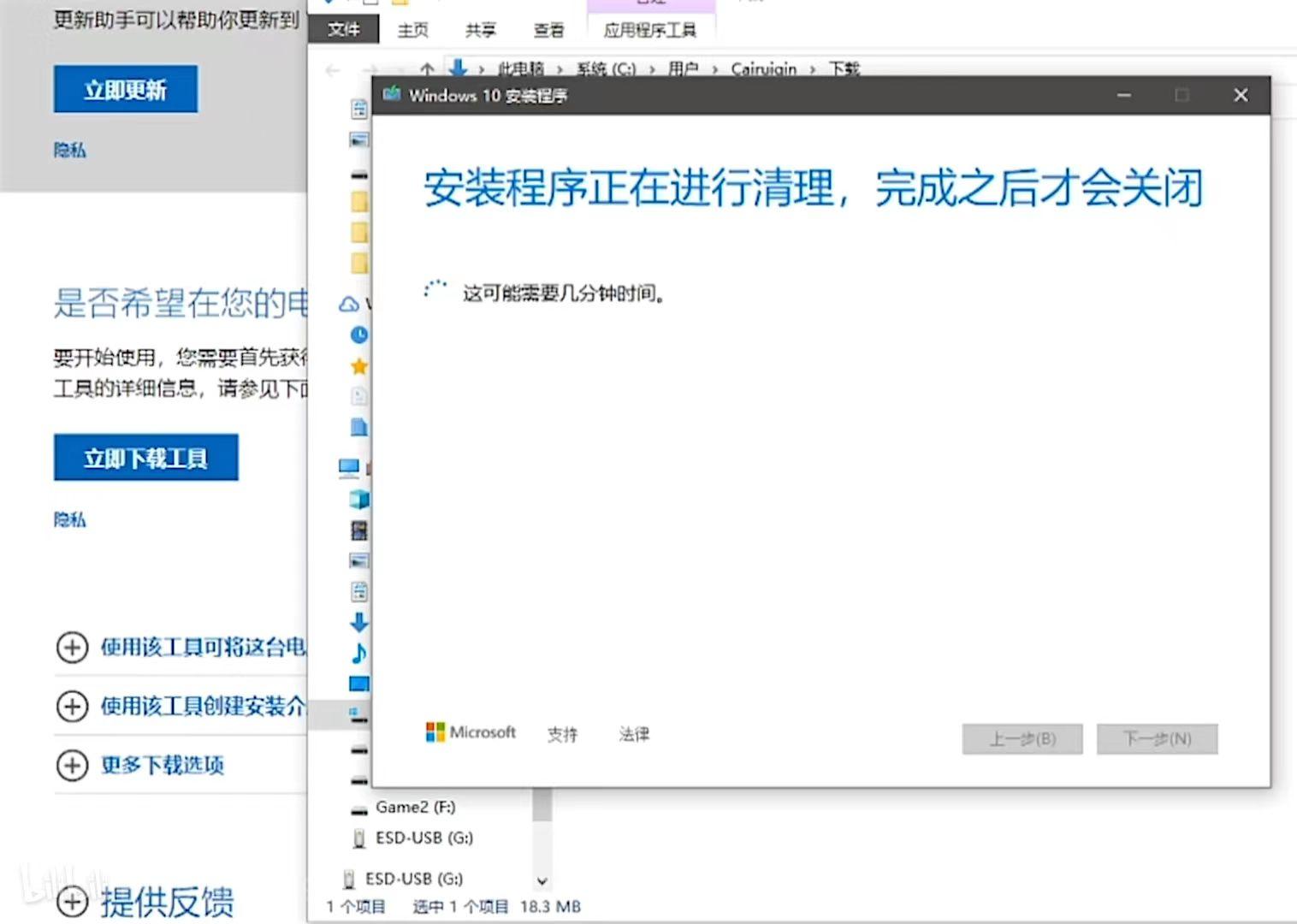Click the 上一步(B) button
This screenshot has width=1297, height=924.
(x=1022, y=739)
